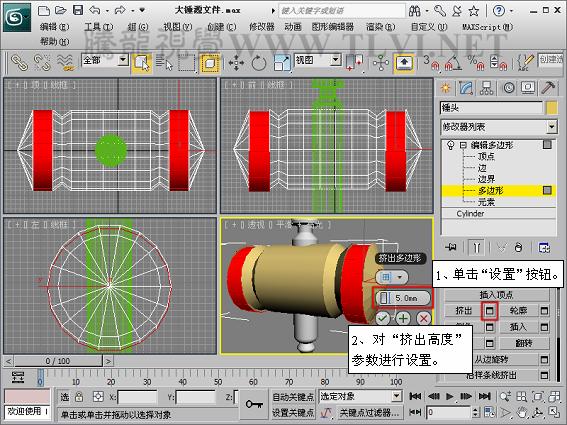Click the Zoom Extents All icon
This screenshot has height=425, width=567.
554,396
